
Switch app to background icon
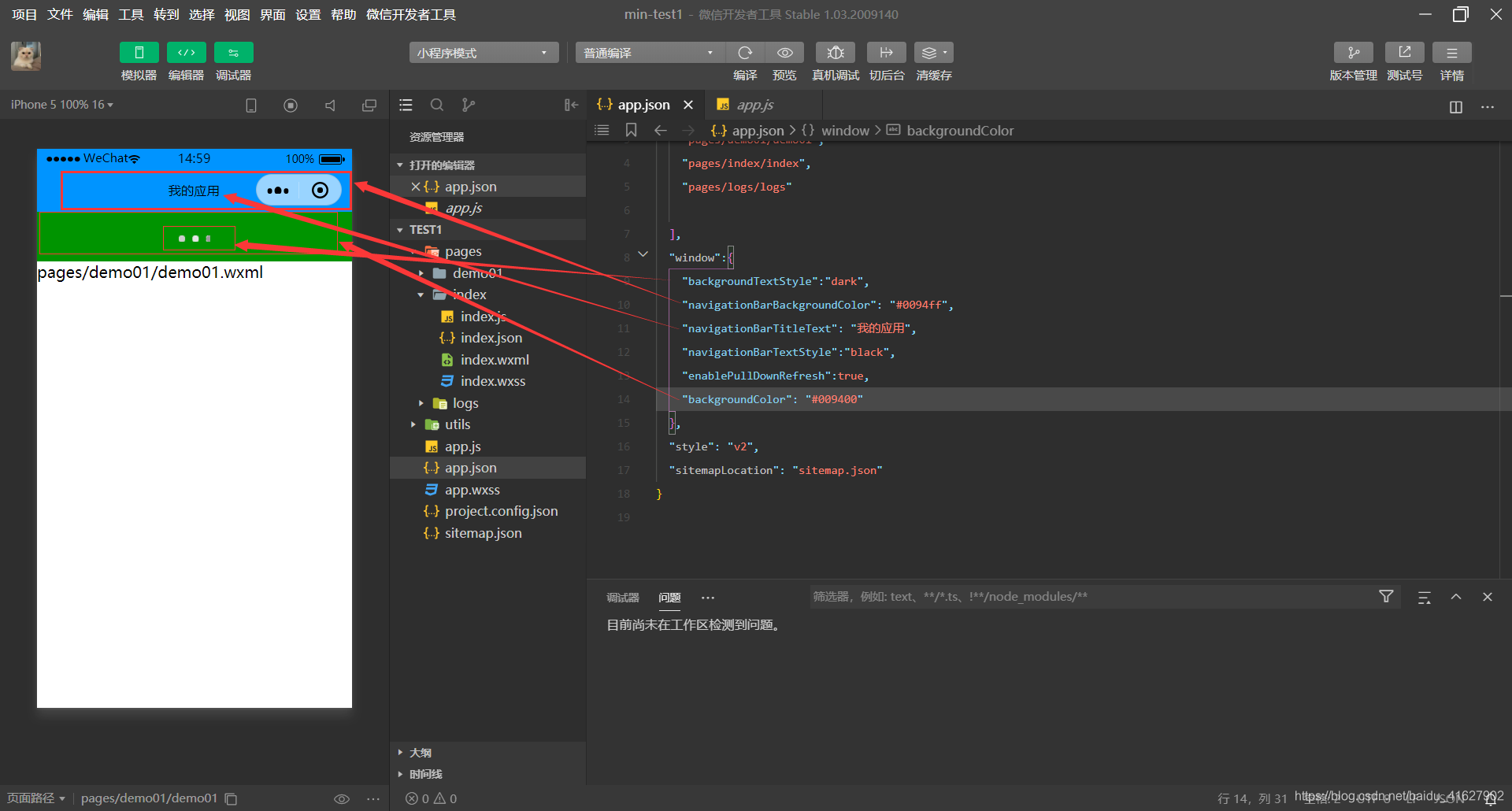pos(887,53)
